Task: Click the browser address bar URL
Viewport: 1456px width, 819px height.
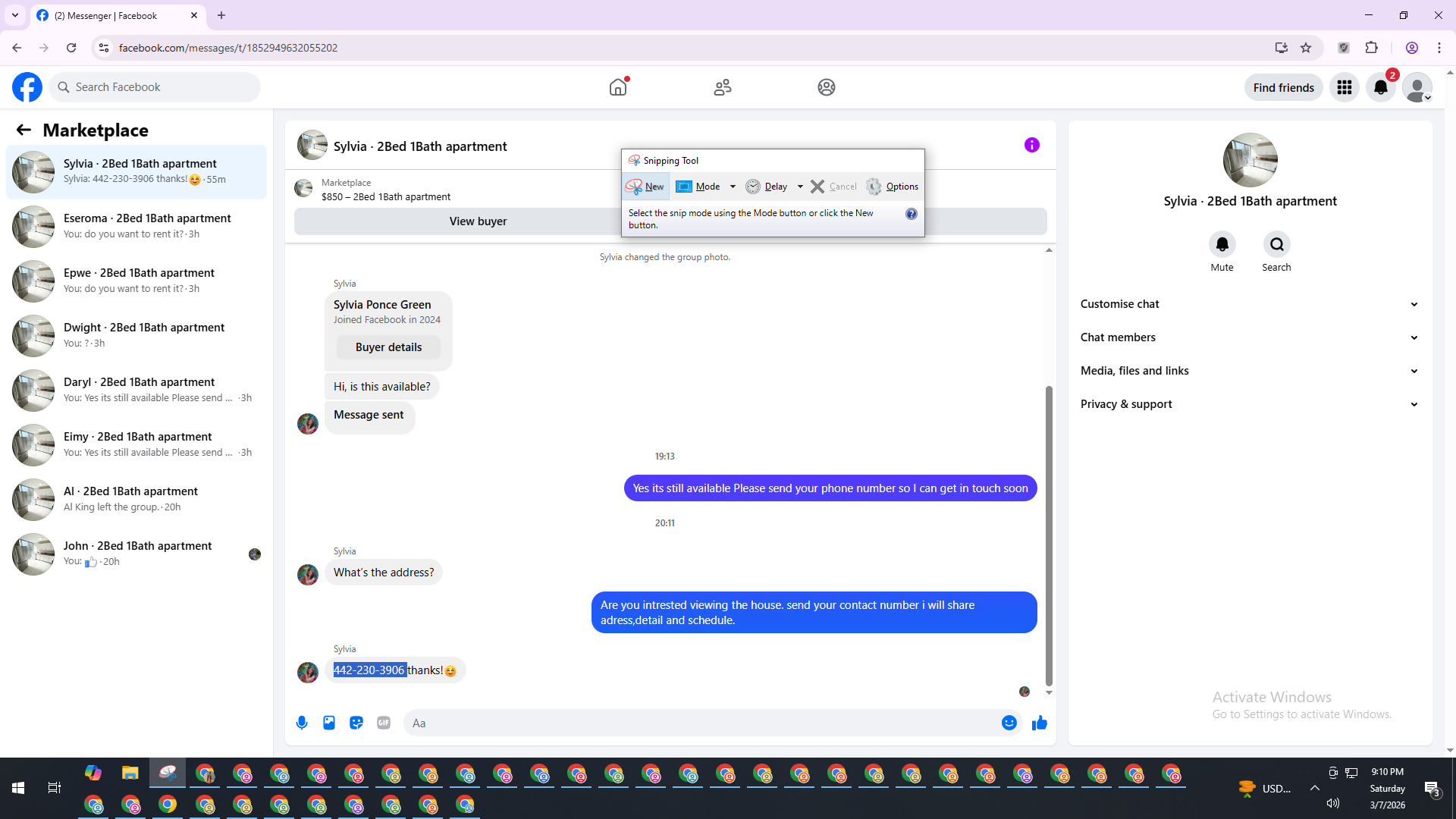Action: tap(228, 48)
